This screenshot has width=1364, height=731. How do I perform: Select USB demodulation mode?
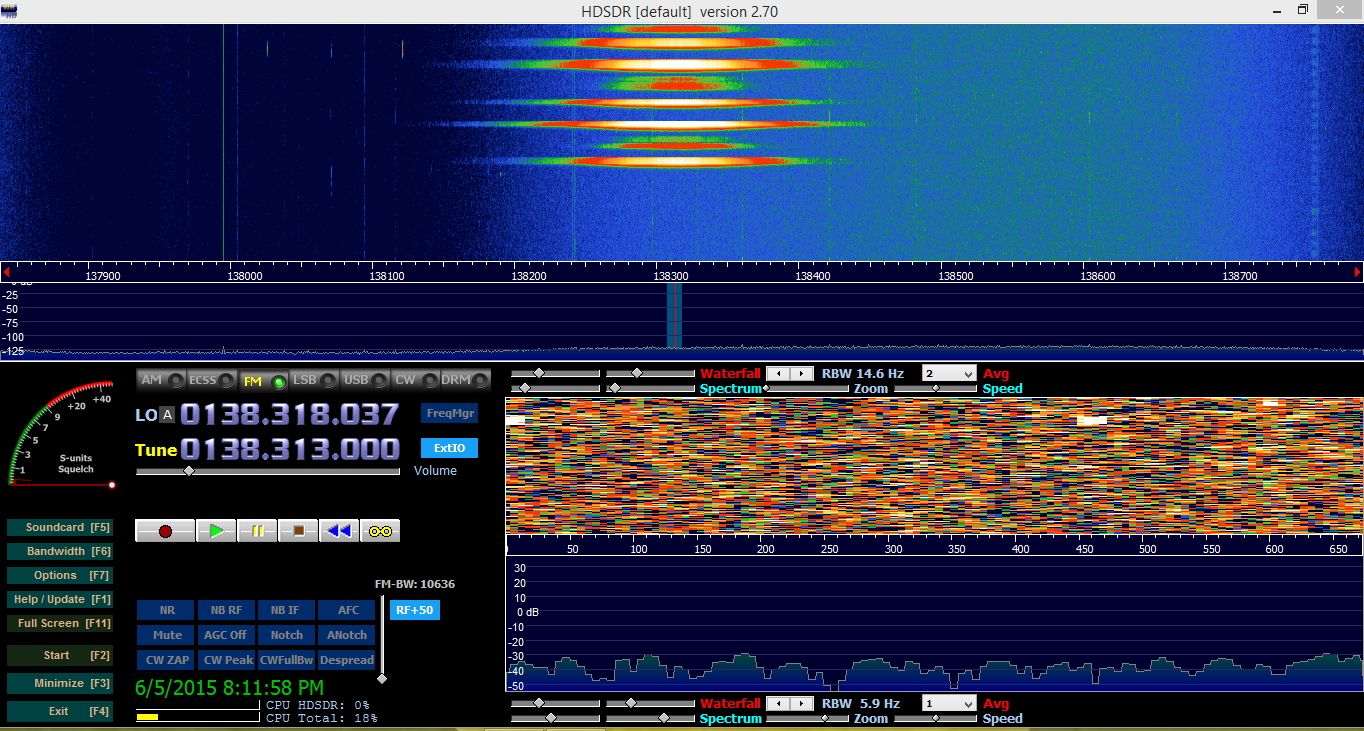pyautogui.click(x=365, y=380)
